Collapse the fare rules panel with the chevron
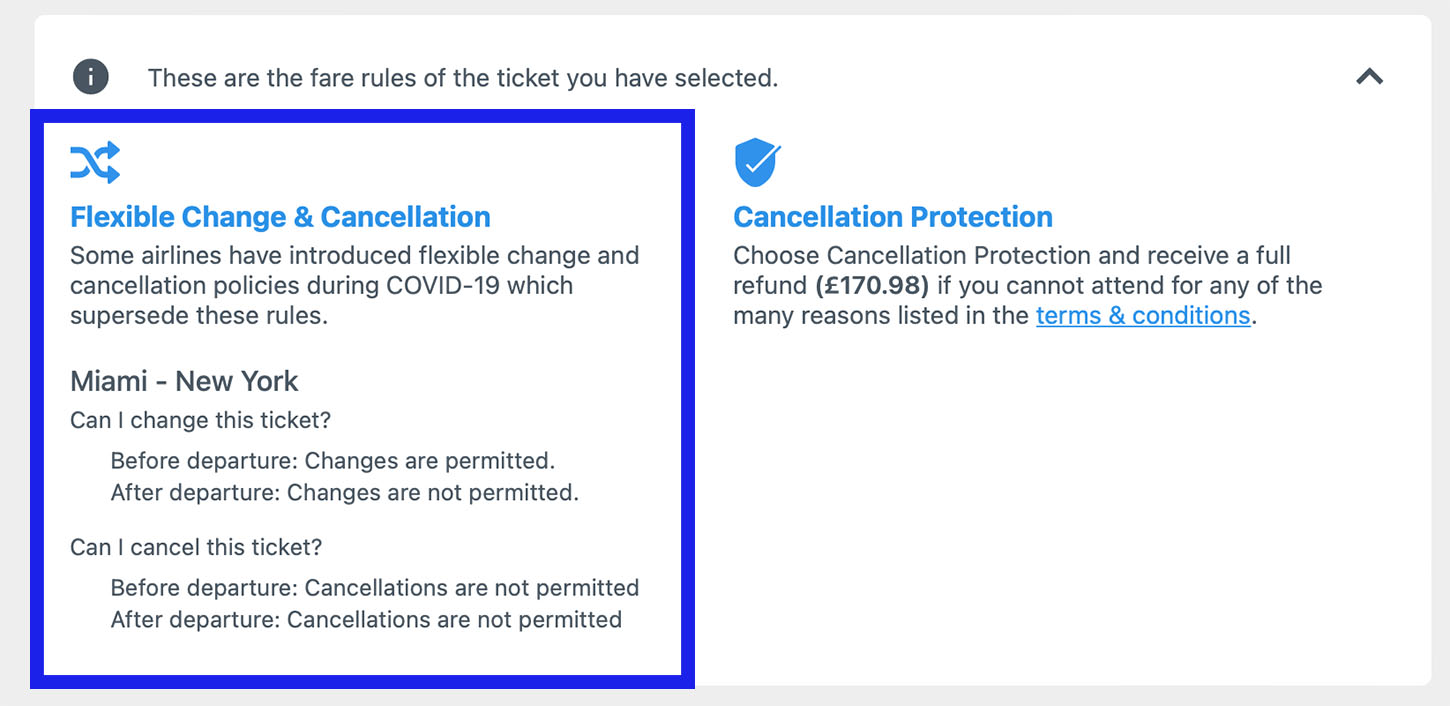This screenshot has height=706, width=1450. click(x=1369, y=76)
